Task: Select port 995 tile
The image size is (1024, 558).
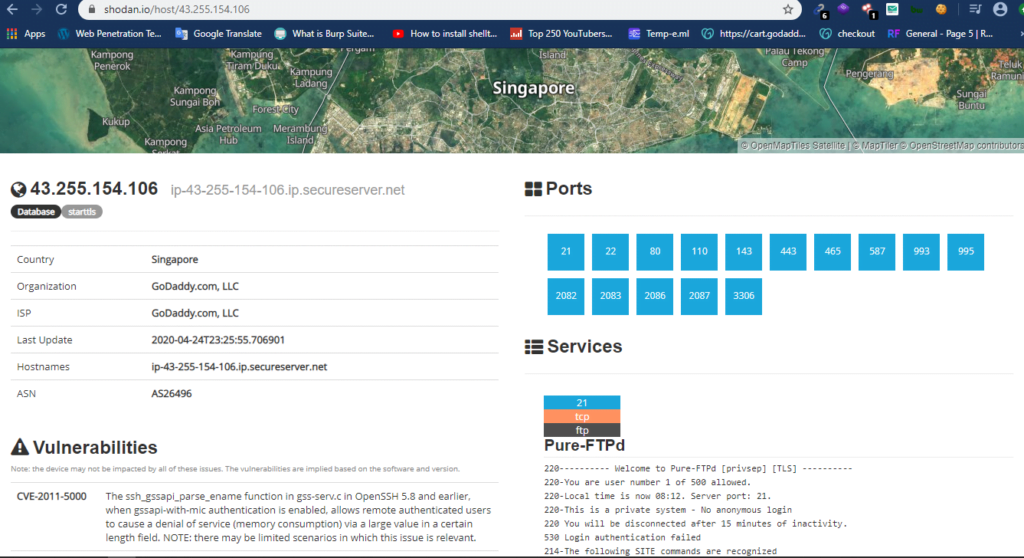Action: tap(965, 252)
